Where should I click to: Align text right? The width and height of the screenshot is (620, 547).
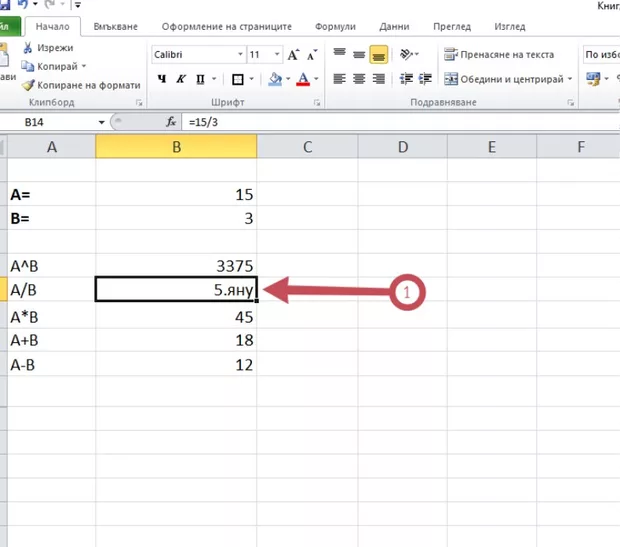coord(378,79)
